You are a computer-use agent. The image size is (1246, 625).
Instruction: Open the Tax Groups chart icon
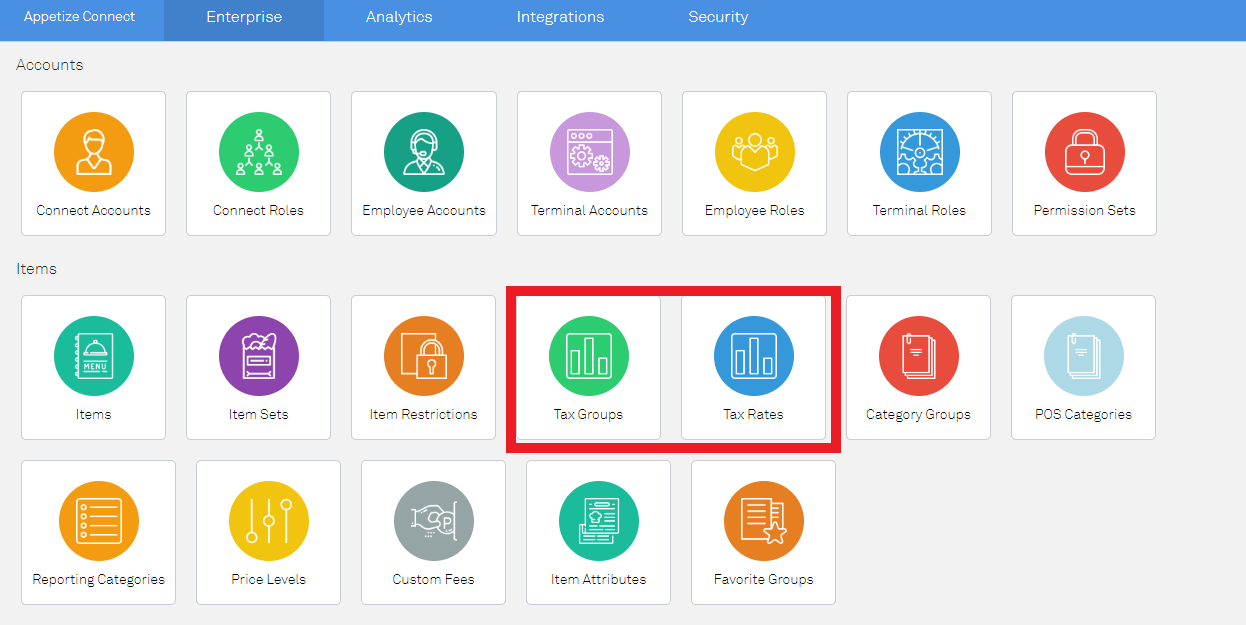[x=589, y=356]
